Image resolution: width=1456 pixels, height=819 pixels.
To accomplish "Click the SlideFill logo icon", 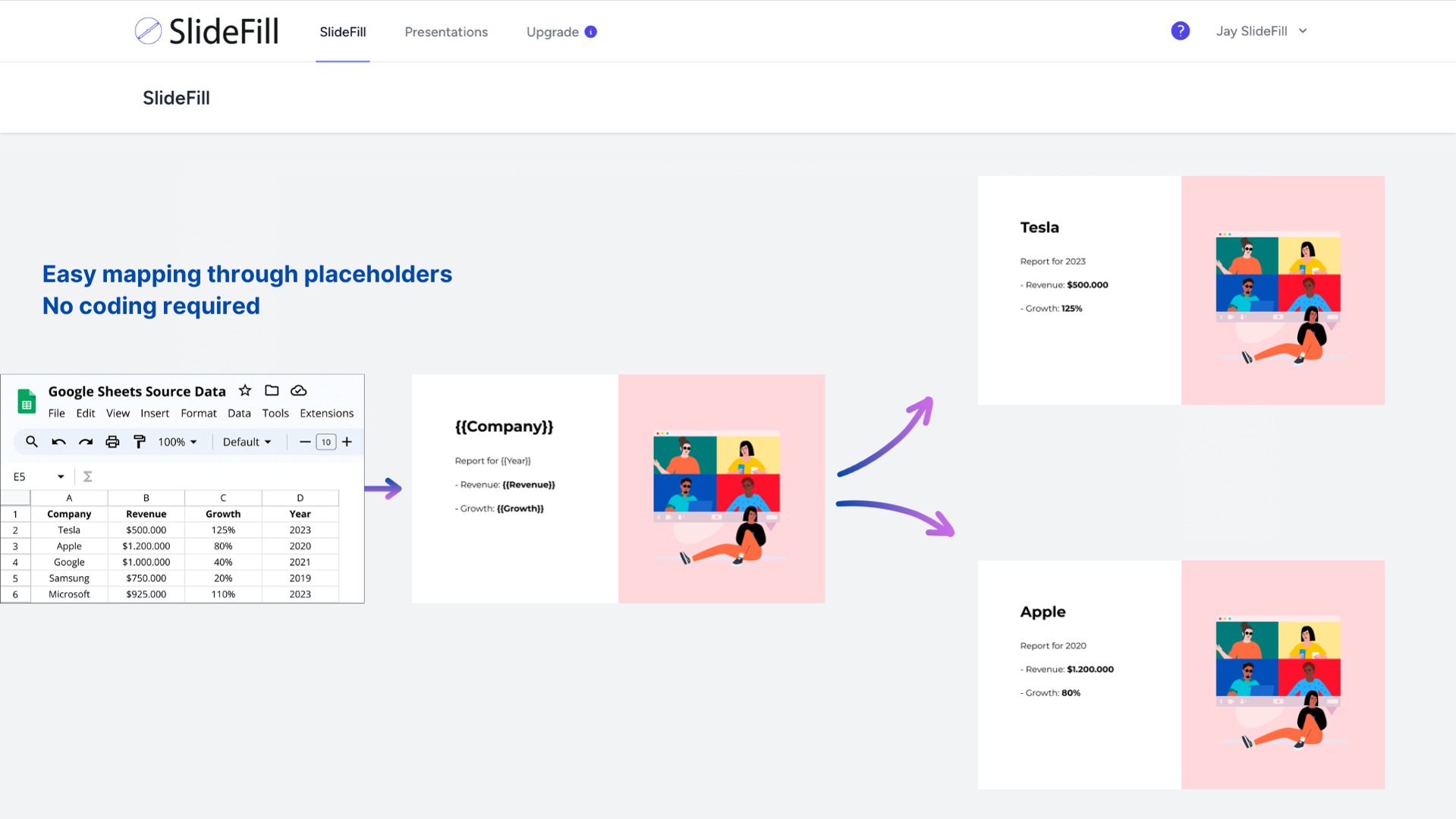I will tap(148, 31).
